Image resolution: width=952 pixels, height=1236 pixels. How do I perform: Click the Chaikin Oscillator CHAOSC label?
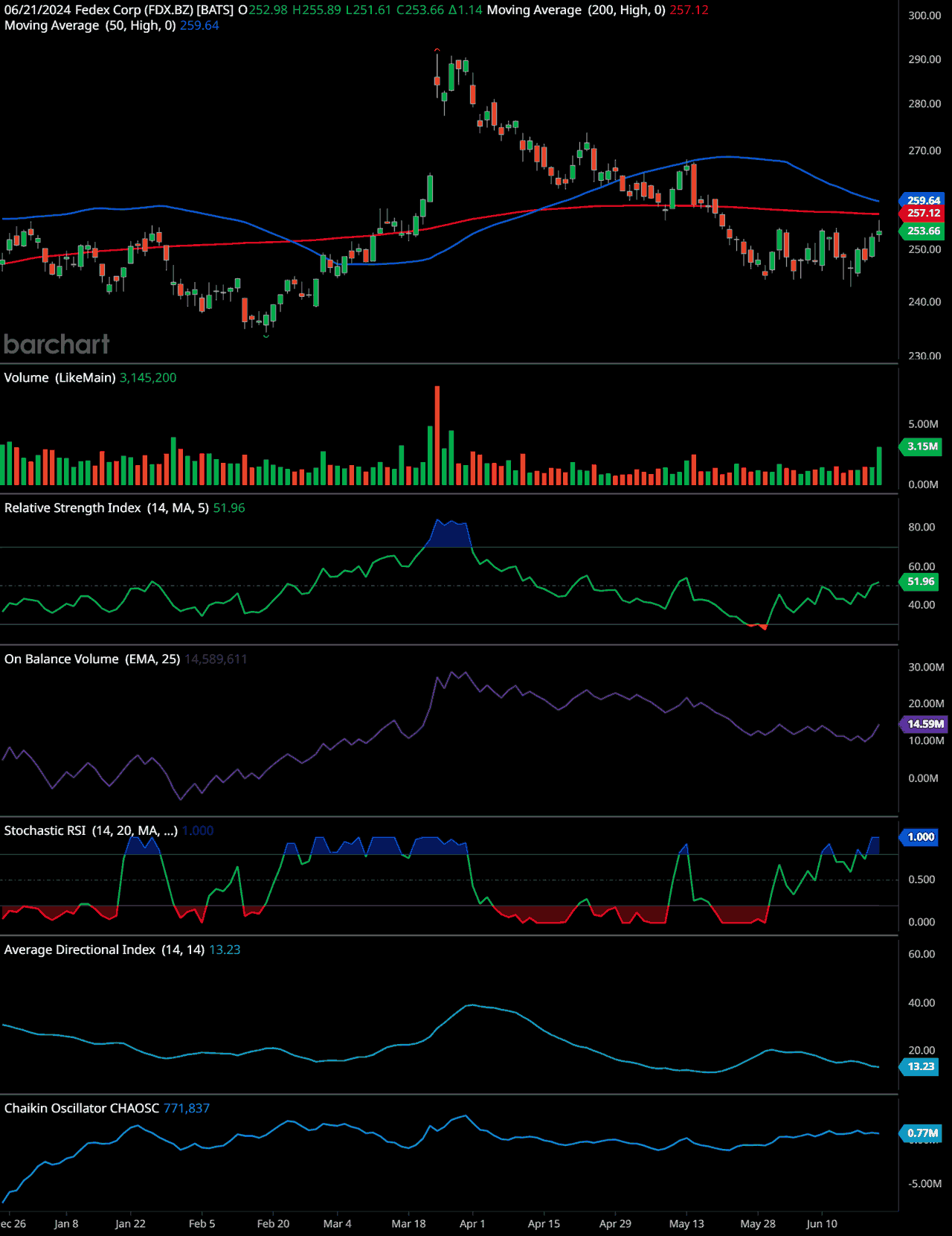[82, 1109]
